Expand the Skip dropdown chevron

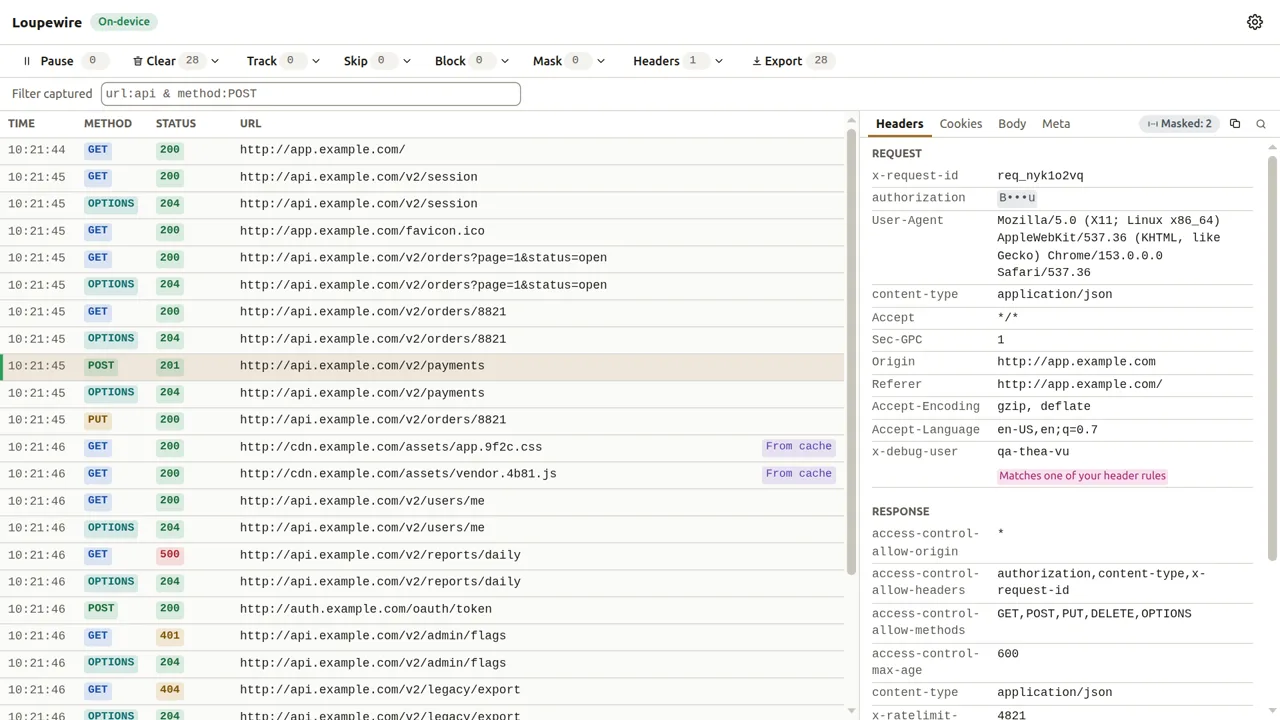(x=406, y=61)
